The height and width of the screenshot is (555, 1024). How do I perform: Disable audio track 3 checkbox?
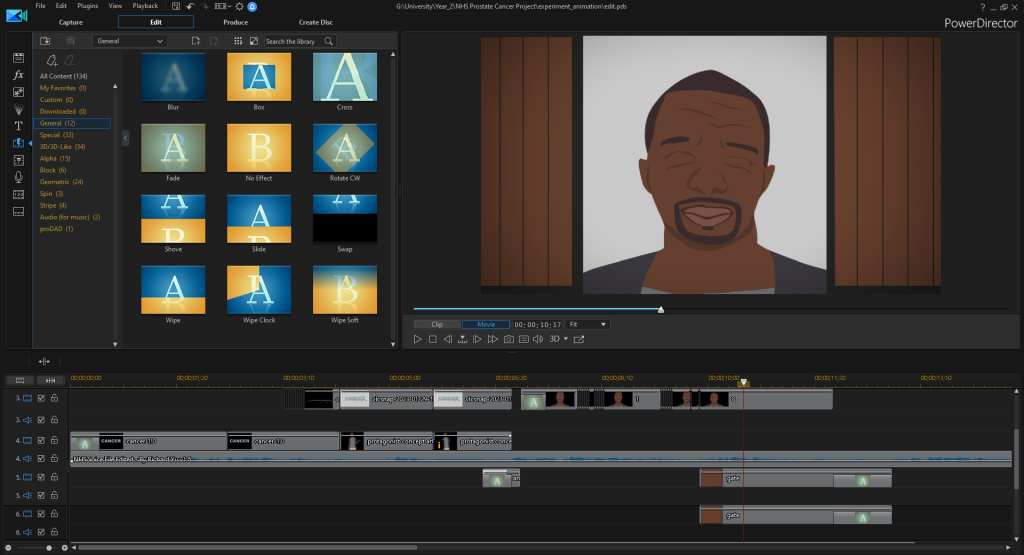41,420
